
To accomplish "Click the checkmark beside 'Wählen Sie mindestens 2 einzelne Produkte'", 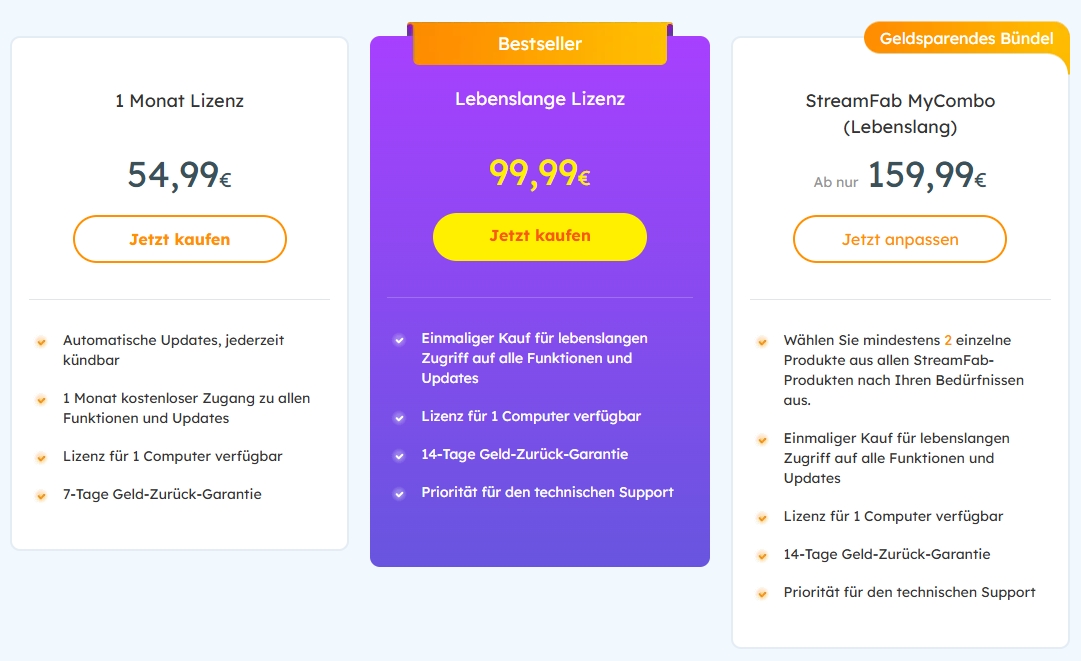I will [x=761, y=341].
